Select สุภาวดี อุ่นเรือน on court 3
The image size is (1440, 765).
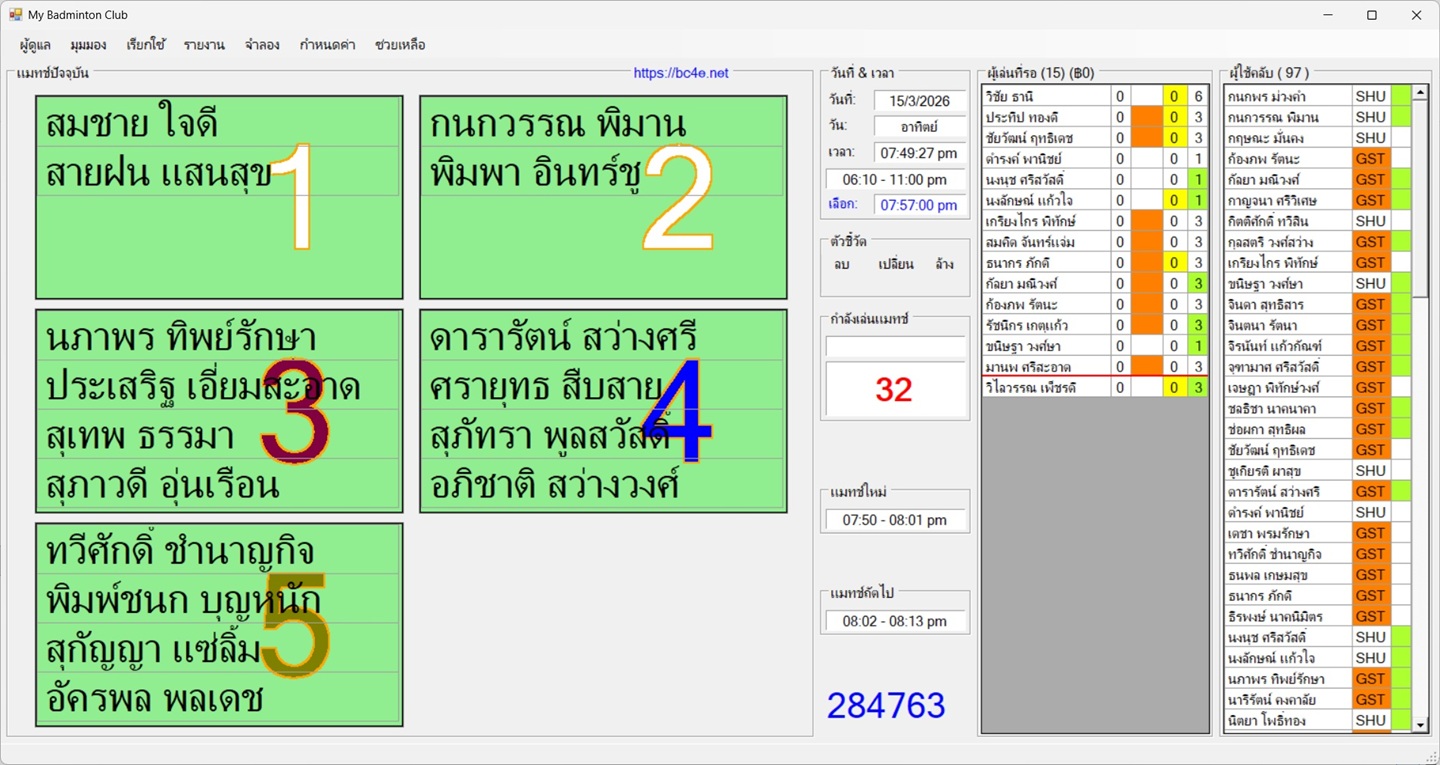(218, 484)
